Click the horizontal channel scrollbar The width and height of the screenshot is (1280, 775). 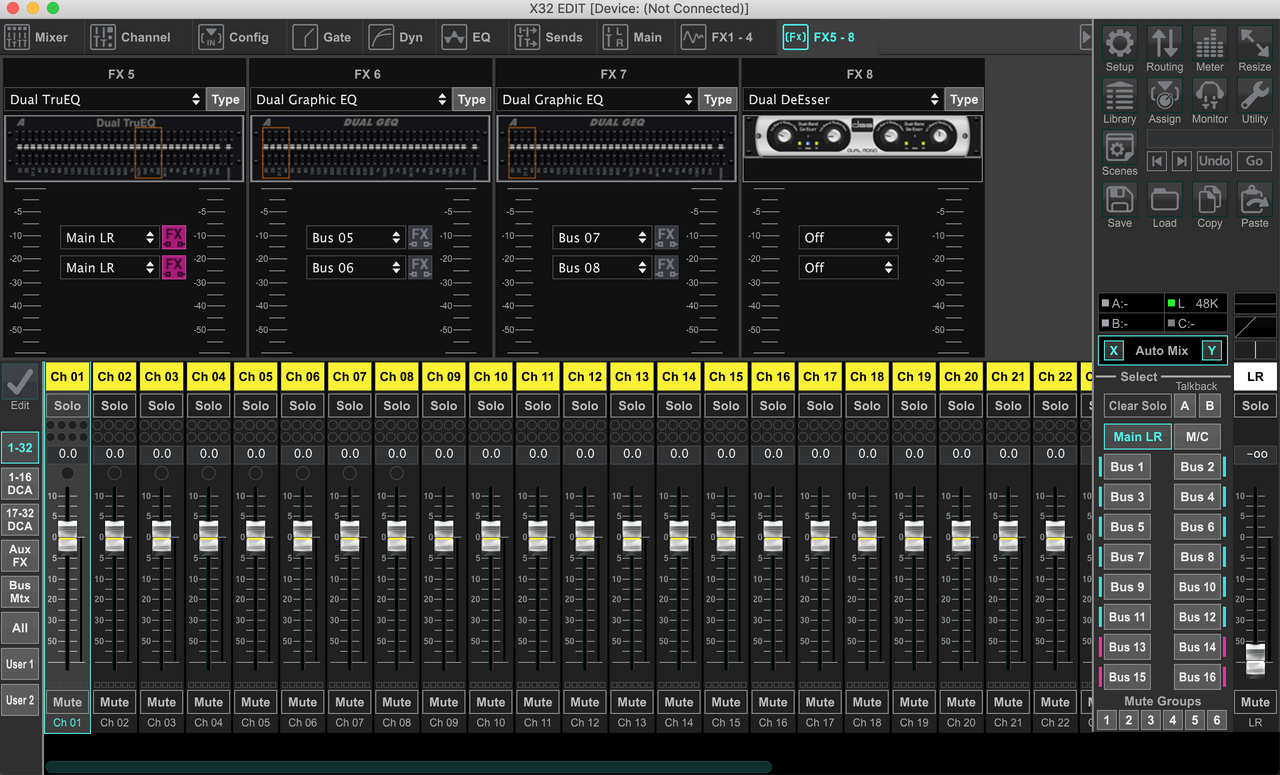(x=409, y=767)
